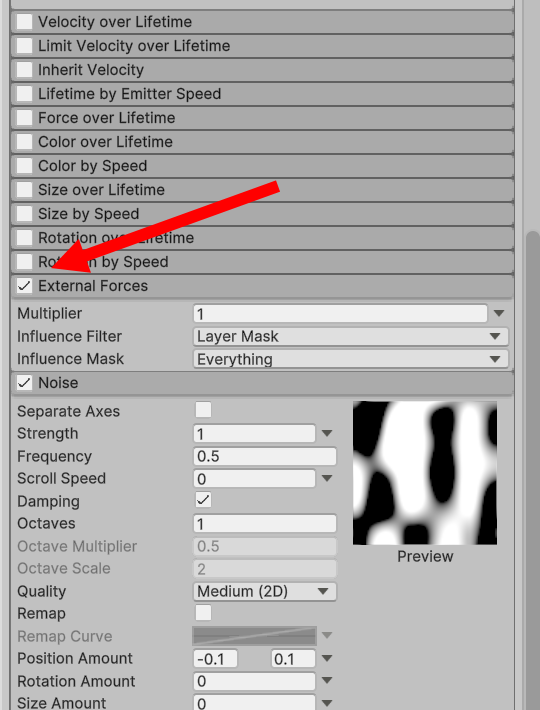Viewport: 540px width, 710px height.
Task: Click Position Amount minimum field -0.1
Action: (x=215, y=658)
